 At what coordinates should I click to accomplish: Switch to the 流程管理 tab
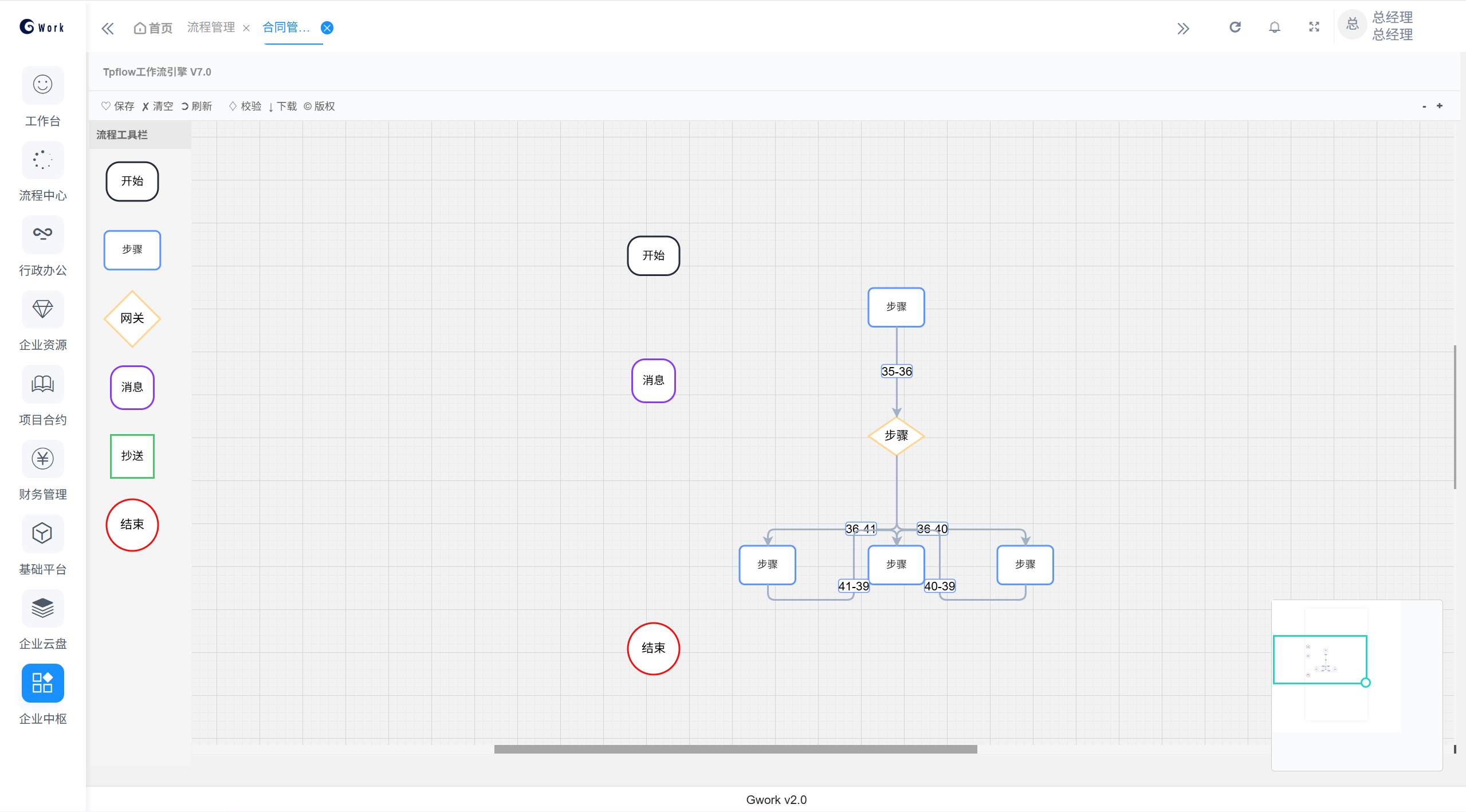click(x=211, y=27)
